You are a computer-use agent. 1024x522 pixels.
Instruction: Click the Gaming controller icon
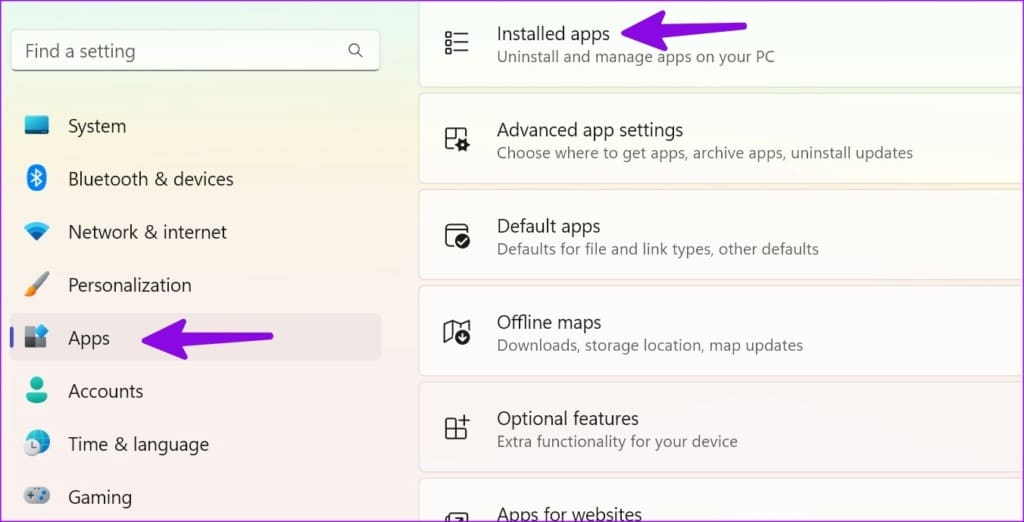click(37, 497)
